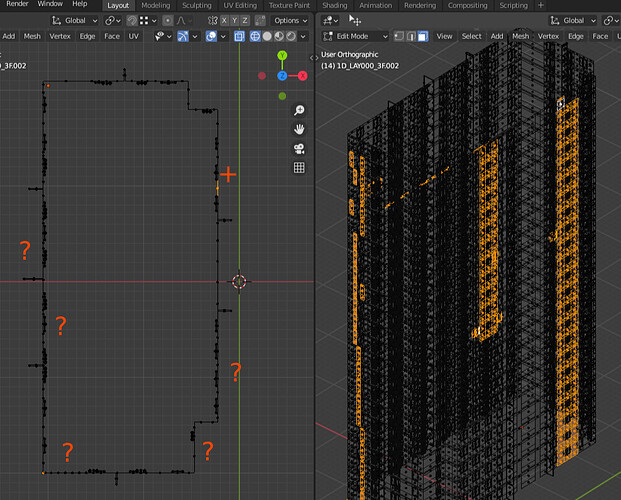Switch to the Animation workspace tab

tap(375, 6)
